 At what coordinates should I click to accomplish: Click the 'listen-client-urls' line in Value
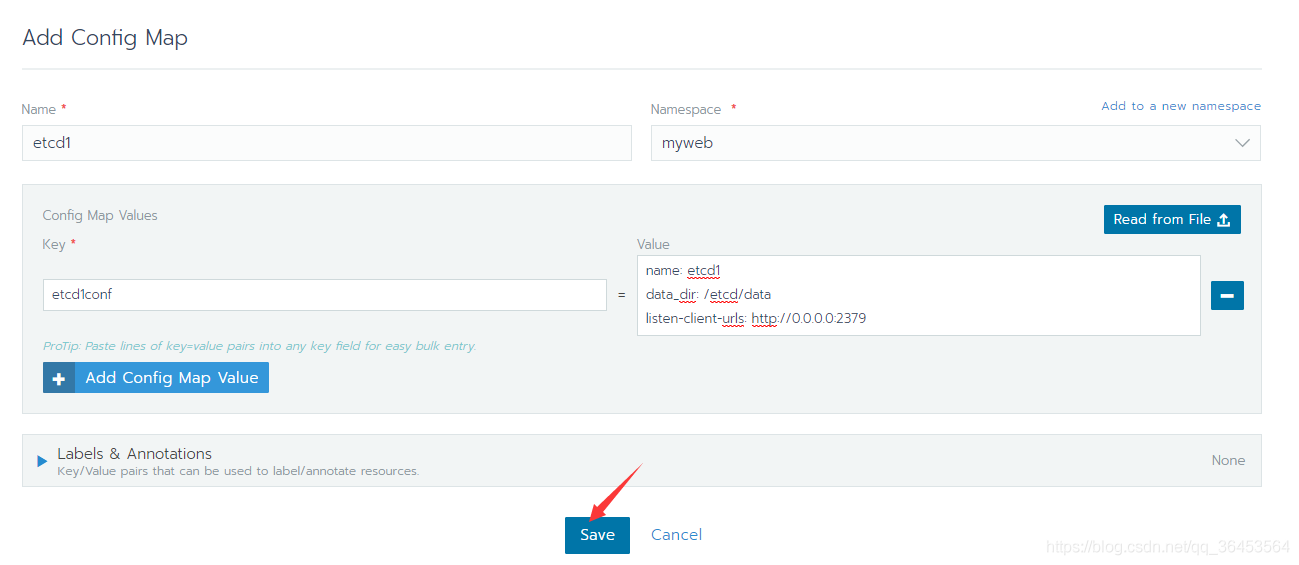pos(756,318)
